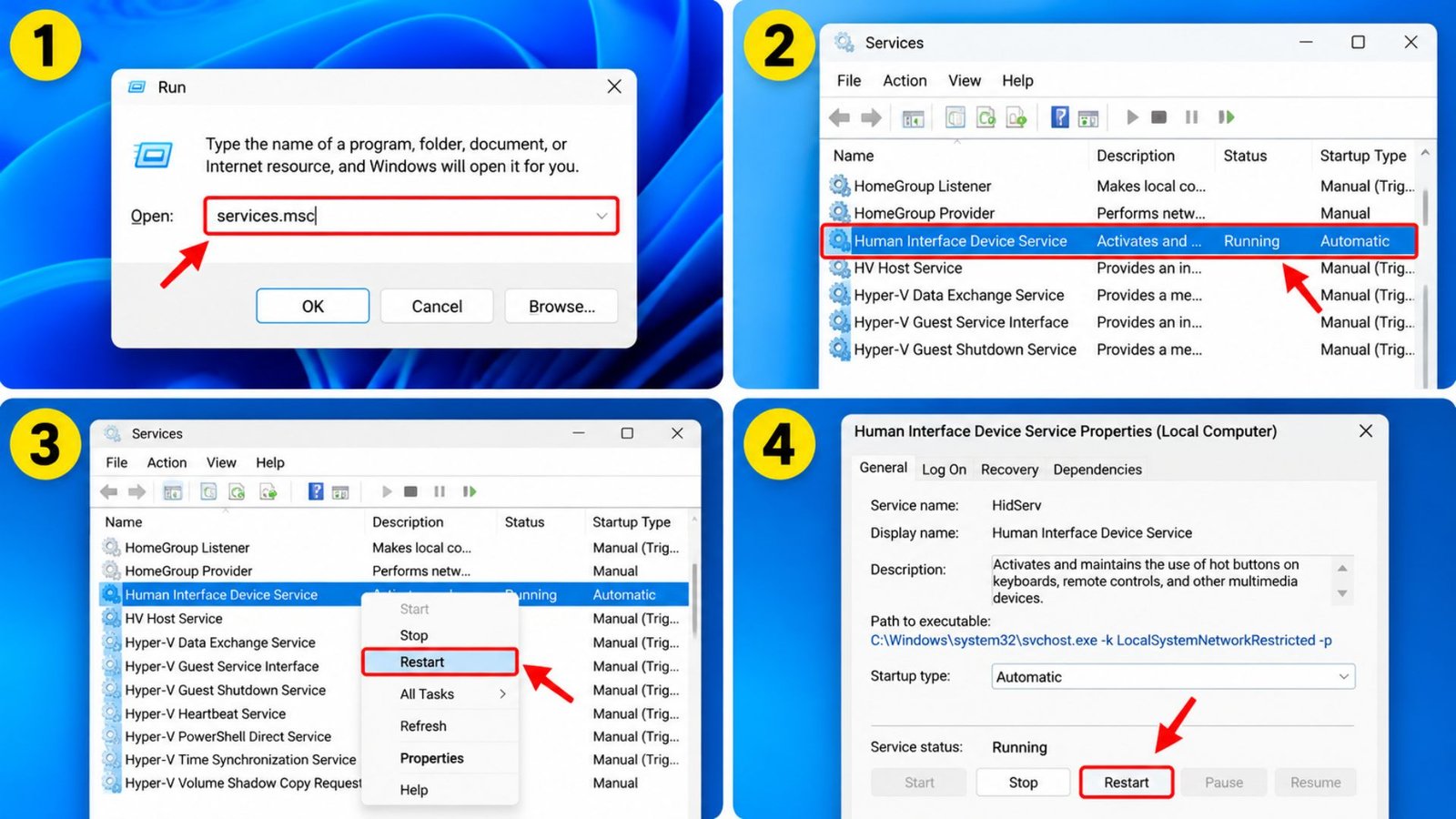Click Refresh icon in panel 3 Services toolbar
1456x819 pixels.
[237, 491]
